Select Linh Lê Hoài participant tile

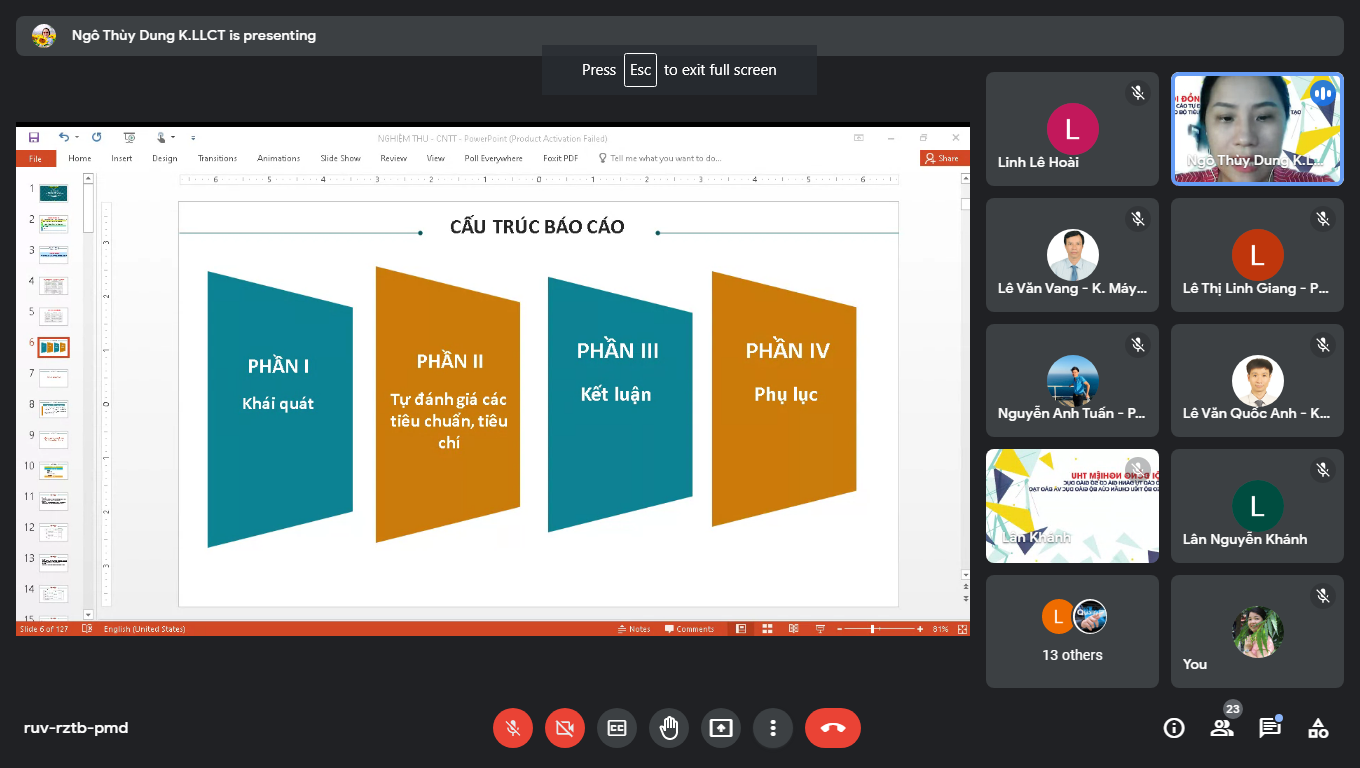pos(1072,129)
